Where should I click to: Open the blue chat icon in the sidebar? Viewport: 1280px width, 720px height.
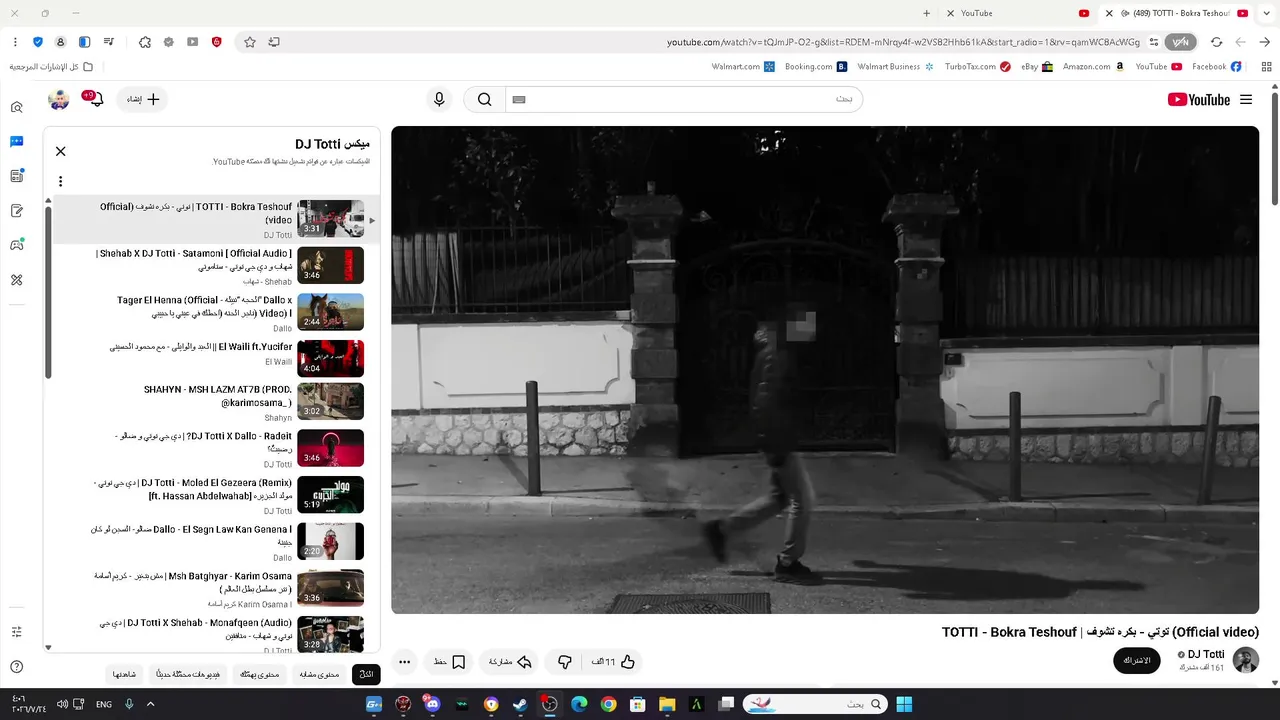click(16, 142)
